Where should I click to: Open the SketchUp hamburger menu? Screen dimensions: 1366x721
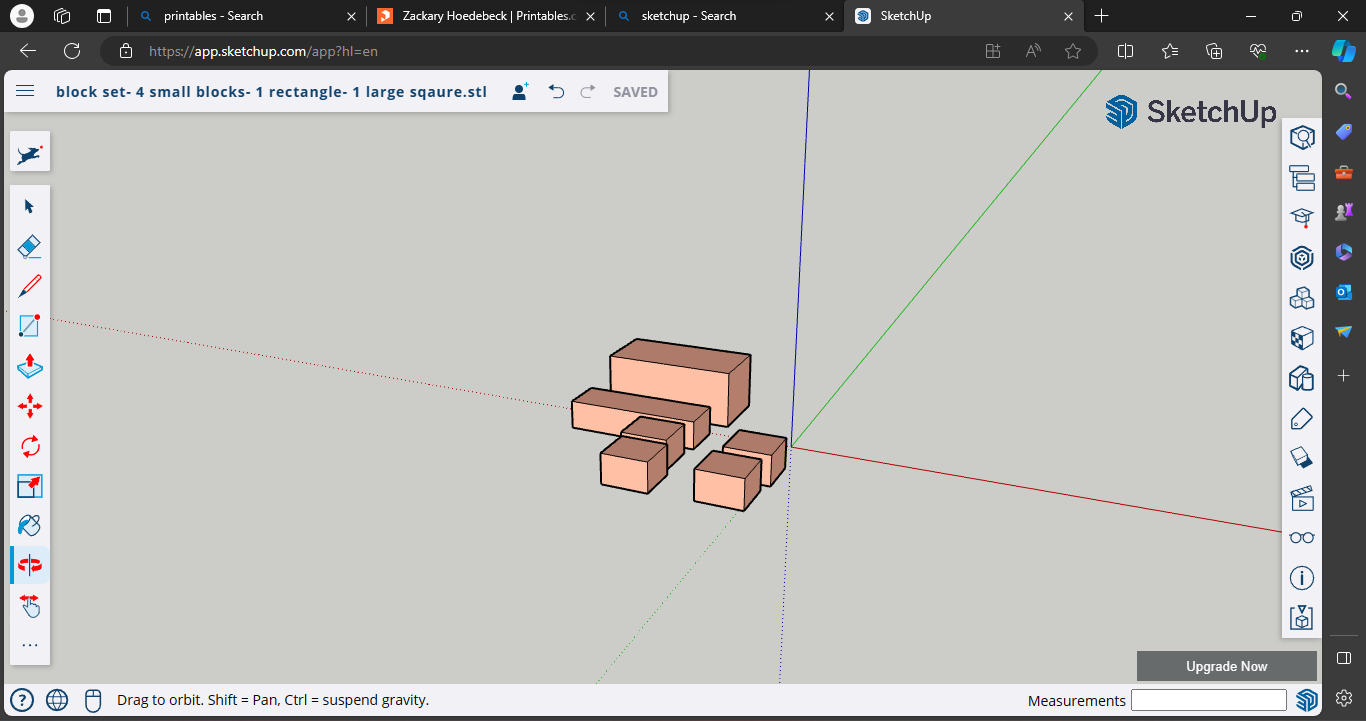tap(25, 91)
